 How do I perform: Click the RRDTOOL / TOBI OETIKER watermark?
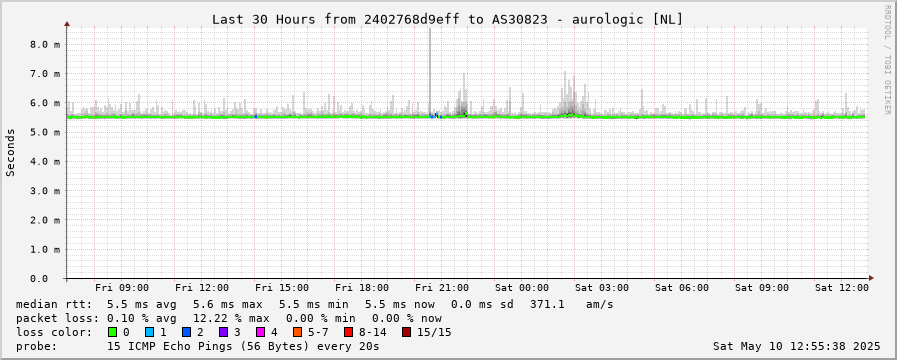(x=887, y=61)
